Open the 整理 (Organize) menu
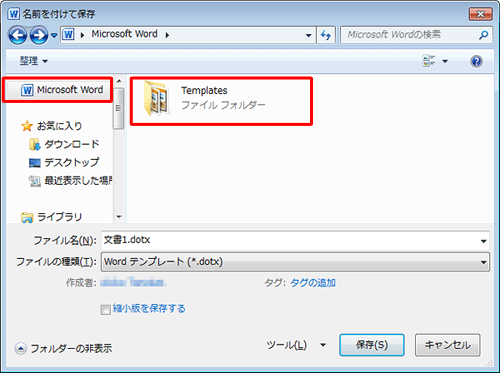The height and width of the screenshot is (373, 500). (33, 61)
